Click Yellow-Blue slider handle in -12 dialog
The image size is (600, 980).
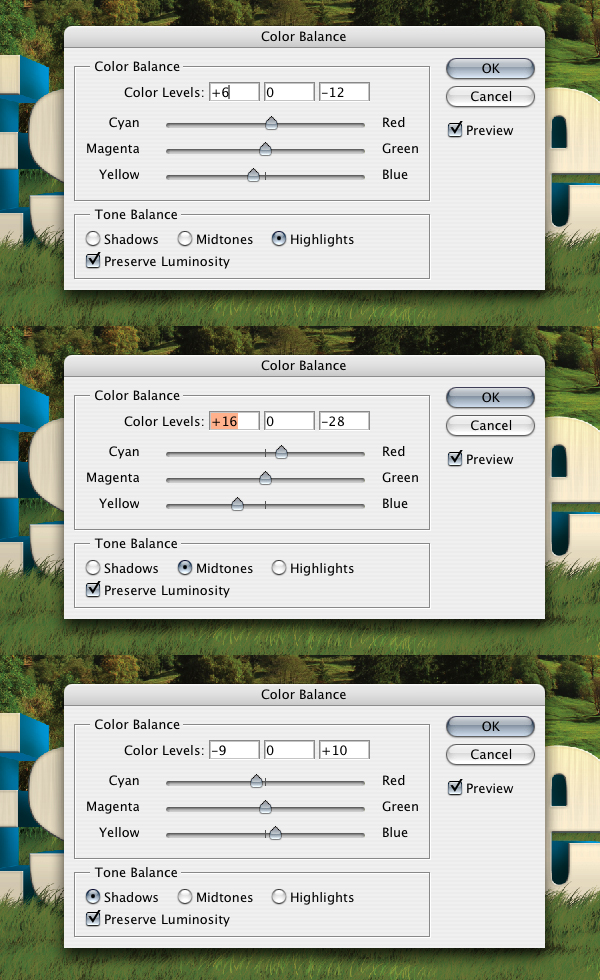(x=253, y=175)
